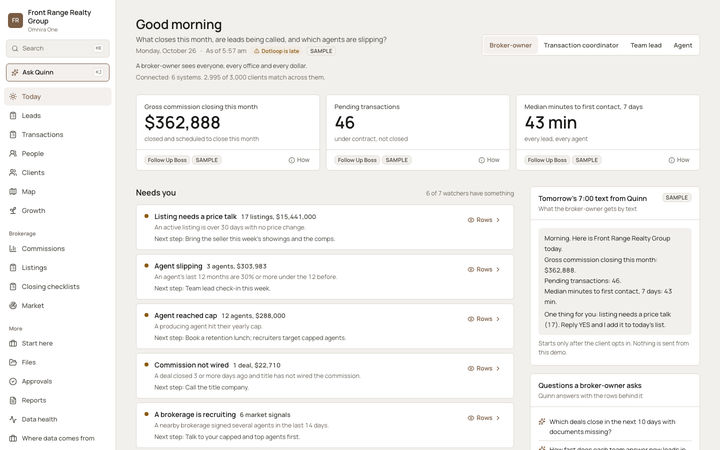Expand chevron on Agent slipping row

click(498, 270)
